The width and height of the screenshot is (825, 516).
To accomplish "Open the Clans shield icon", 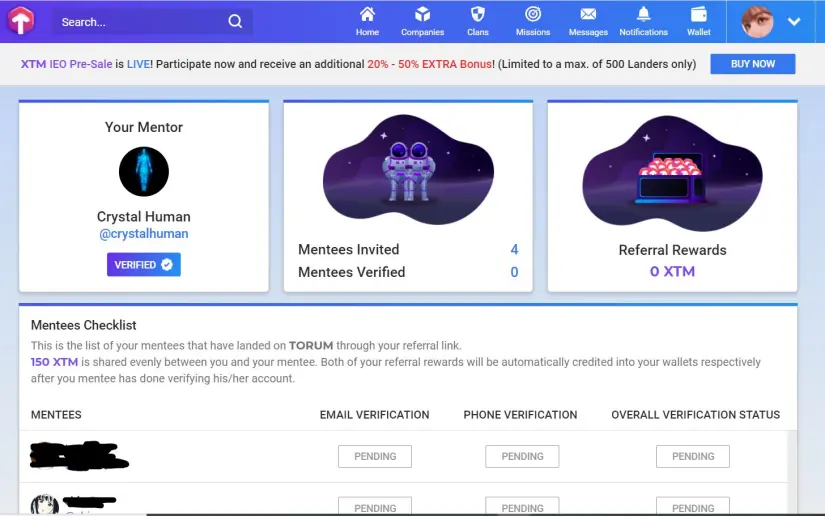I will (478, 14).
